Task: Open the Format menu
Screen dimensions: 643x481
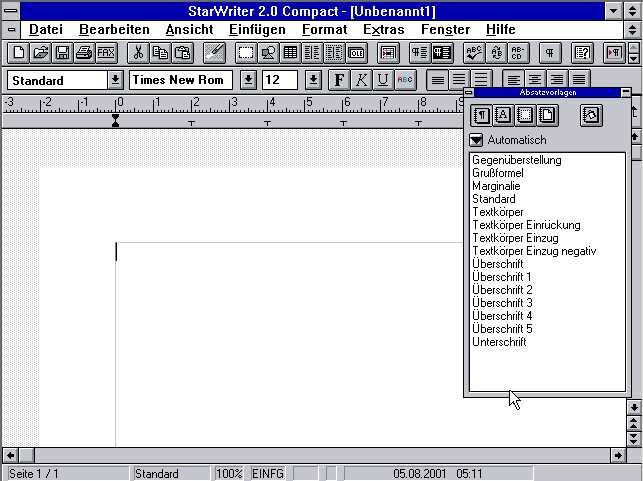Action: pyautogui.click(x=324, y=30)
